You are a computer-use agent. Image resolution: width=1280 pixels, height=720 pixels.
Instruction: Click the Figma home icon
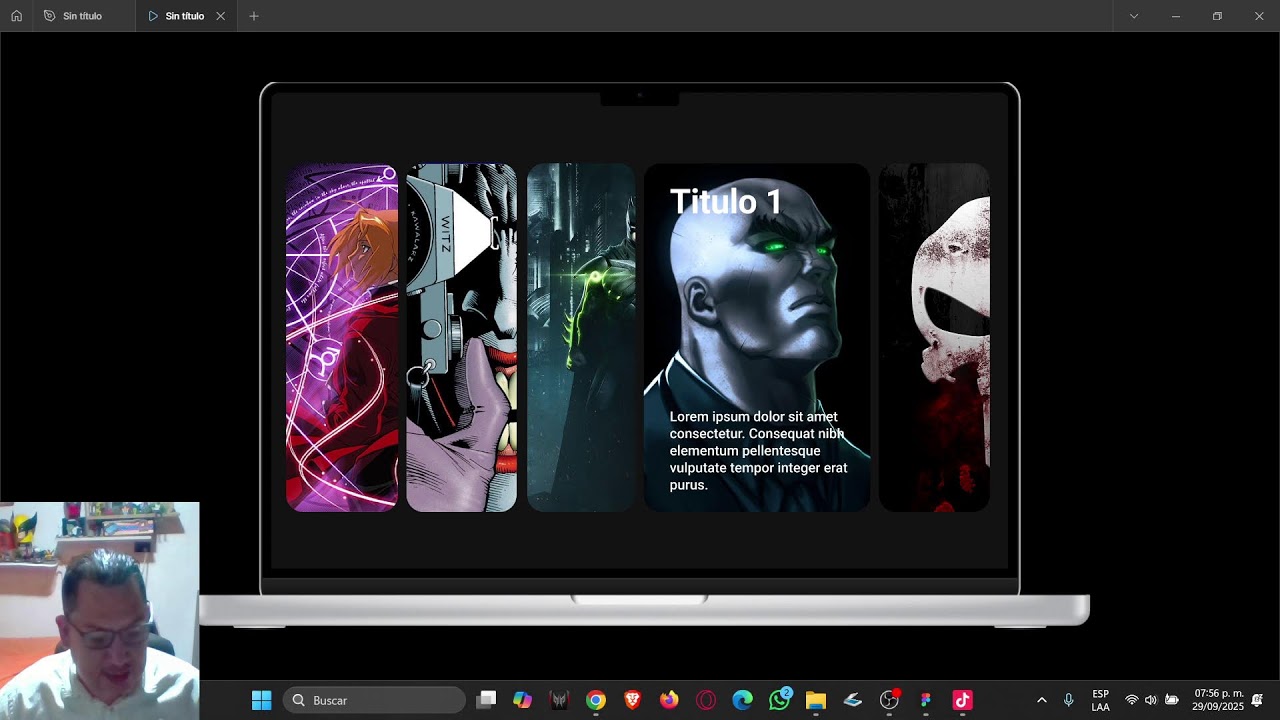16,16
